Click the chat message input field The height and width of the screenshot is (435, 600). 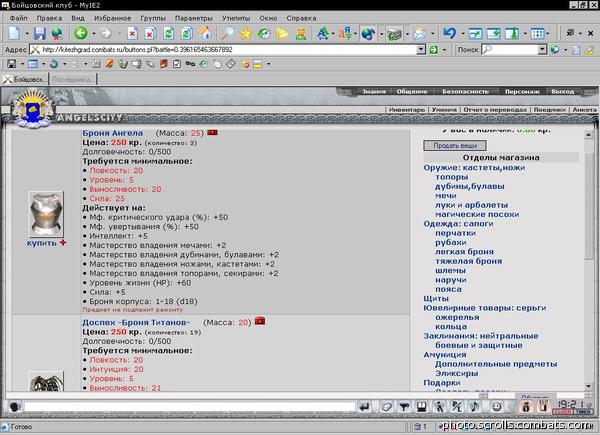(x=189, y=406)
